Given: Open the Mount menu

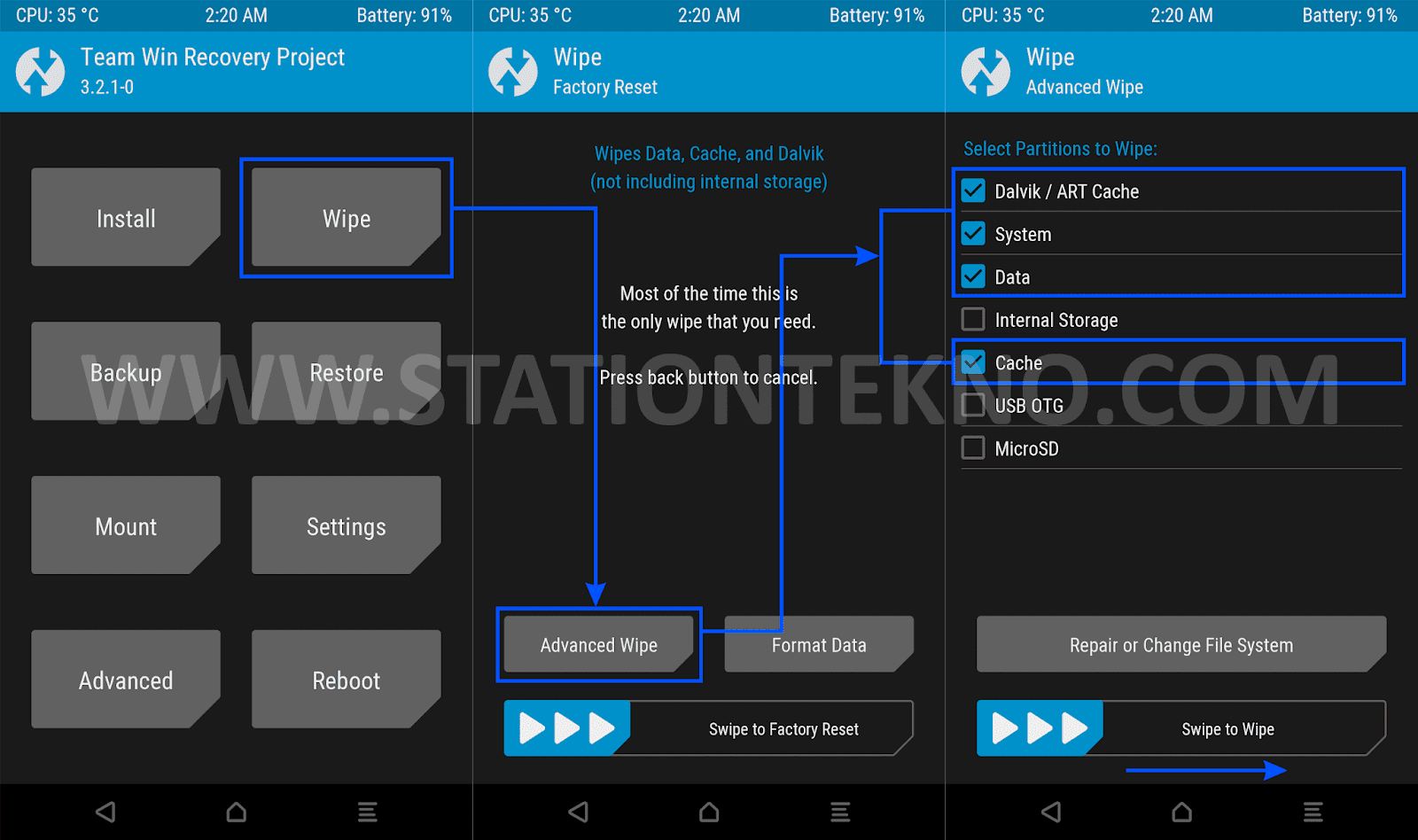Looking at the screenshot, I should click(126, 525).
